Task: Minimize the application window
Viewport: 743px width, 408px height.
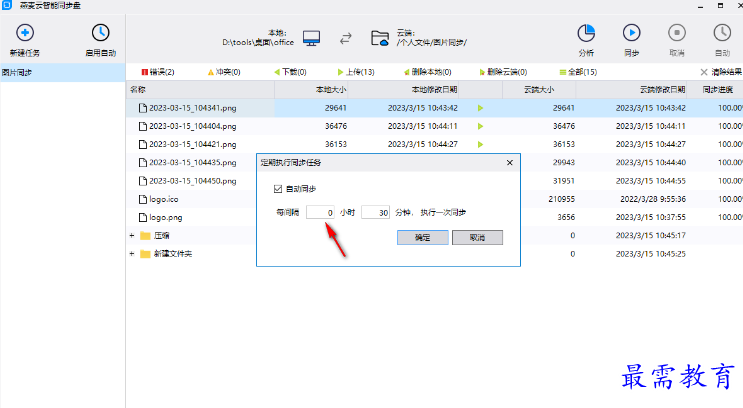Action: (701, 6)
